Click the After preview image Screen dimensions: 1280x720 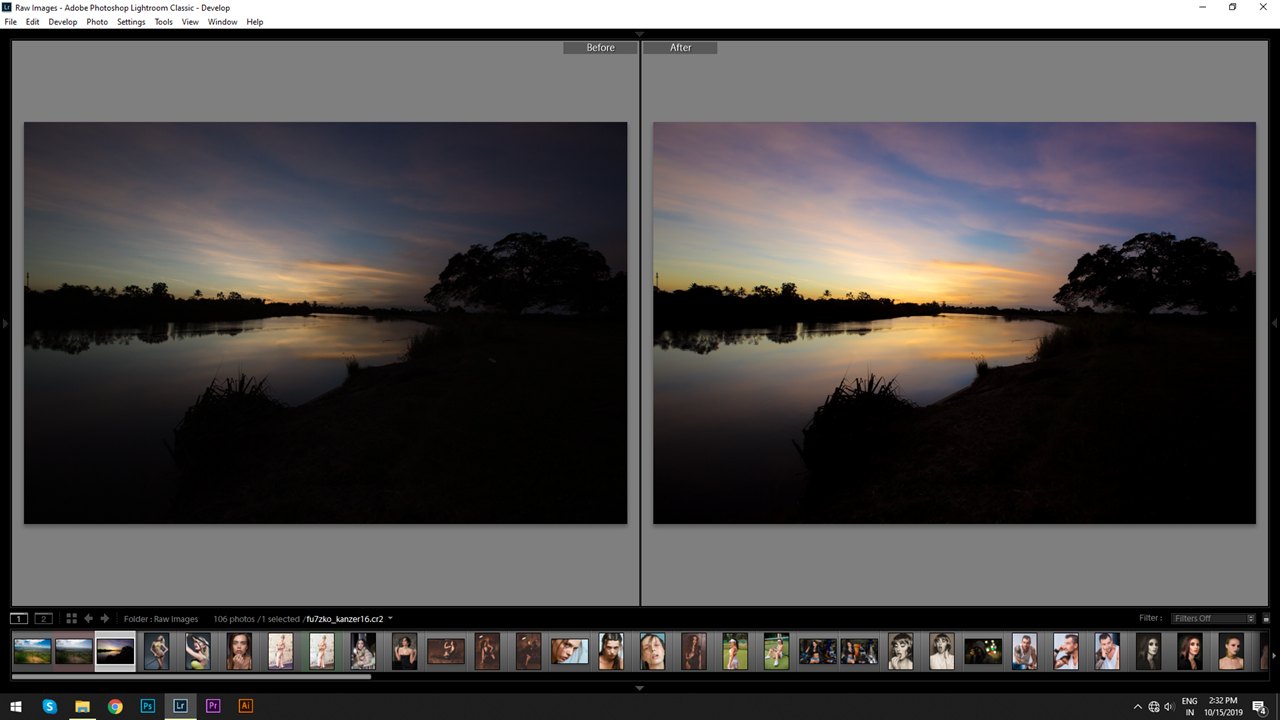click(954, 323)
